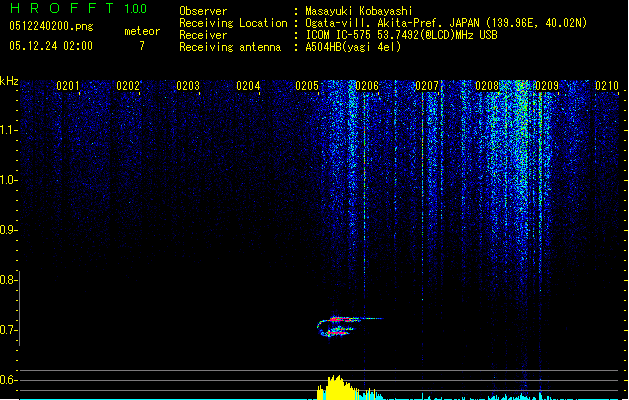Click the 0.6 kHz axis tick label
The height and width of the screenshot is (400, 629).
(8, 380)
